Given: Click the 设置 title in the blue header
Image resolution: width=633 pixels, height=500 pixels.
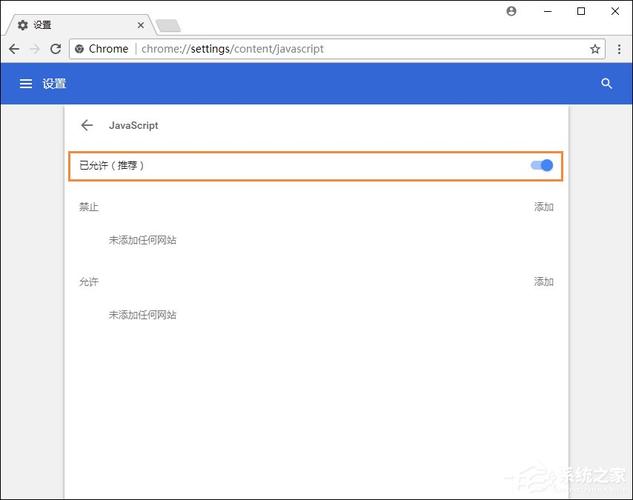Looking at the screenshot, I should [54, 84].
